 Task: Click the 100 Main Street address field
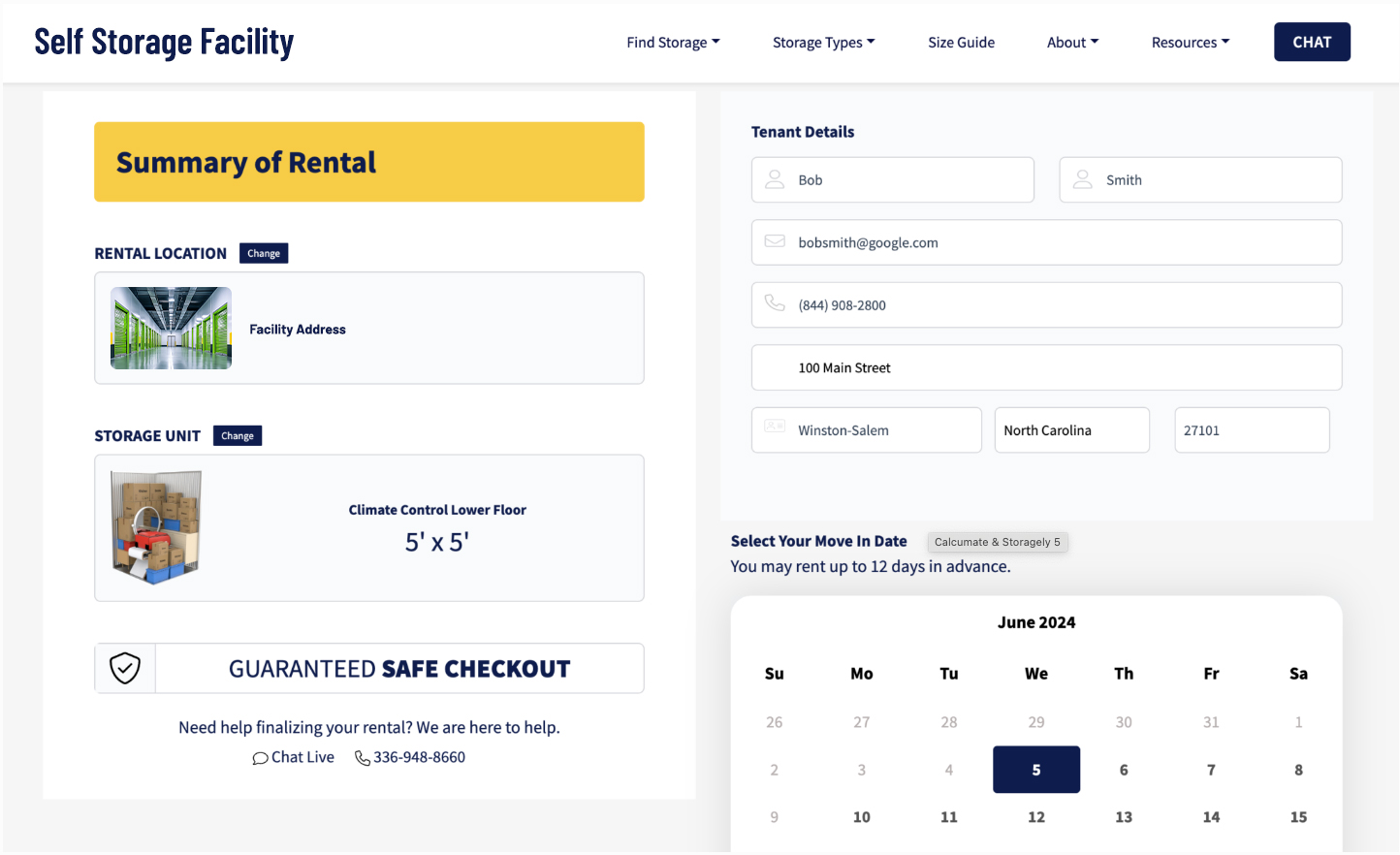(x=1047, y=367)
